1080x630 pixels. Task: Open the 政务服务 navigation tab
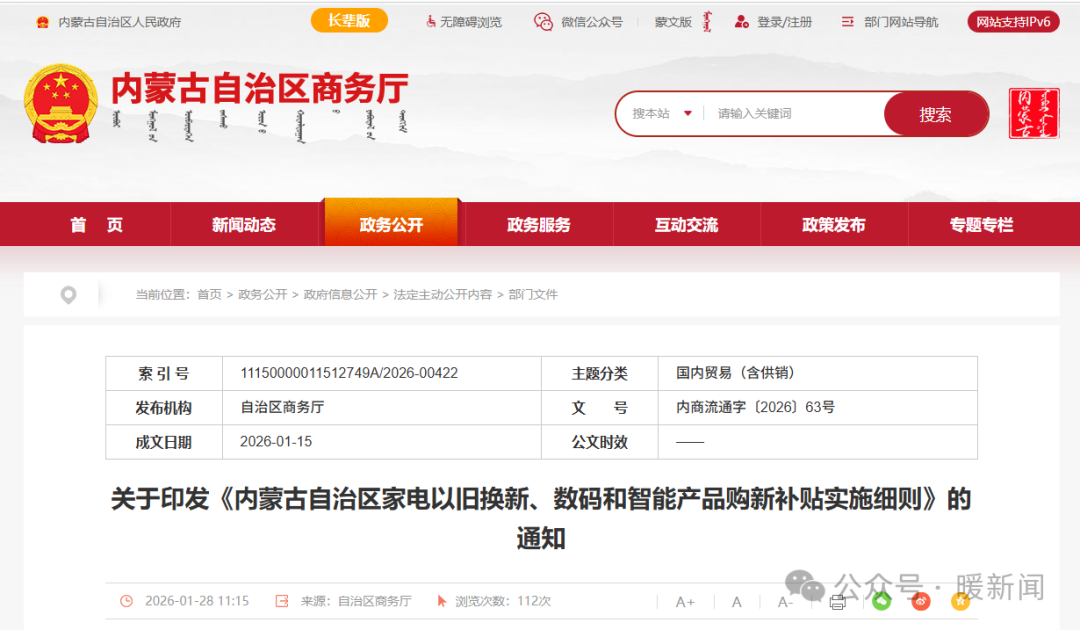(539, 225)
